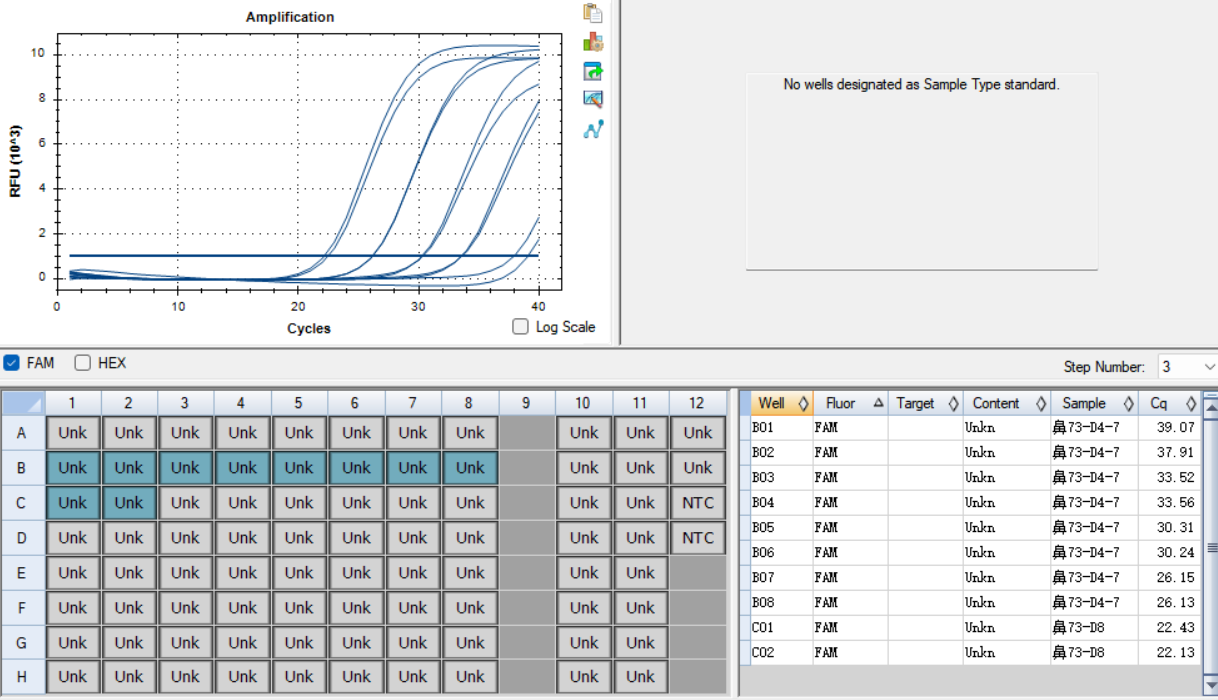Image resolution: width=1218 pixels, height=700 pixels.
Task: Toggle well A1 on the plate
Action: click(72, 433)
